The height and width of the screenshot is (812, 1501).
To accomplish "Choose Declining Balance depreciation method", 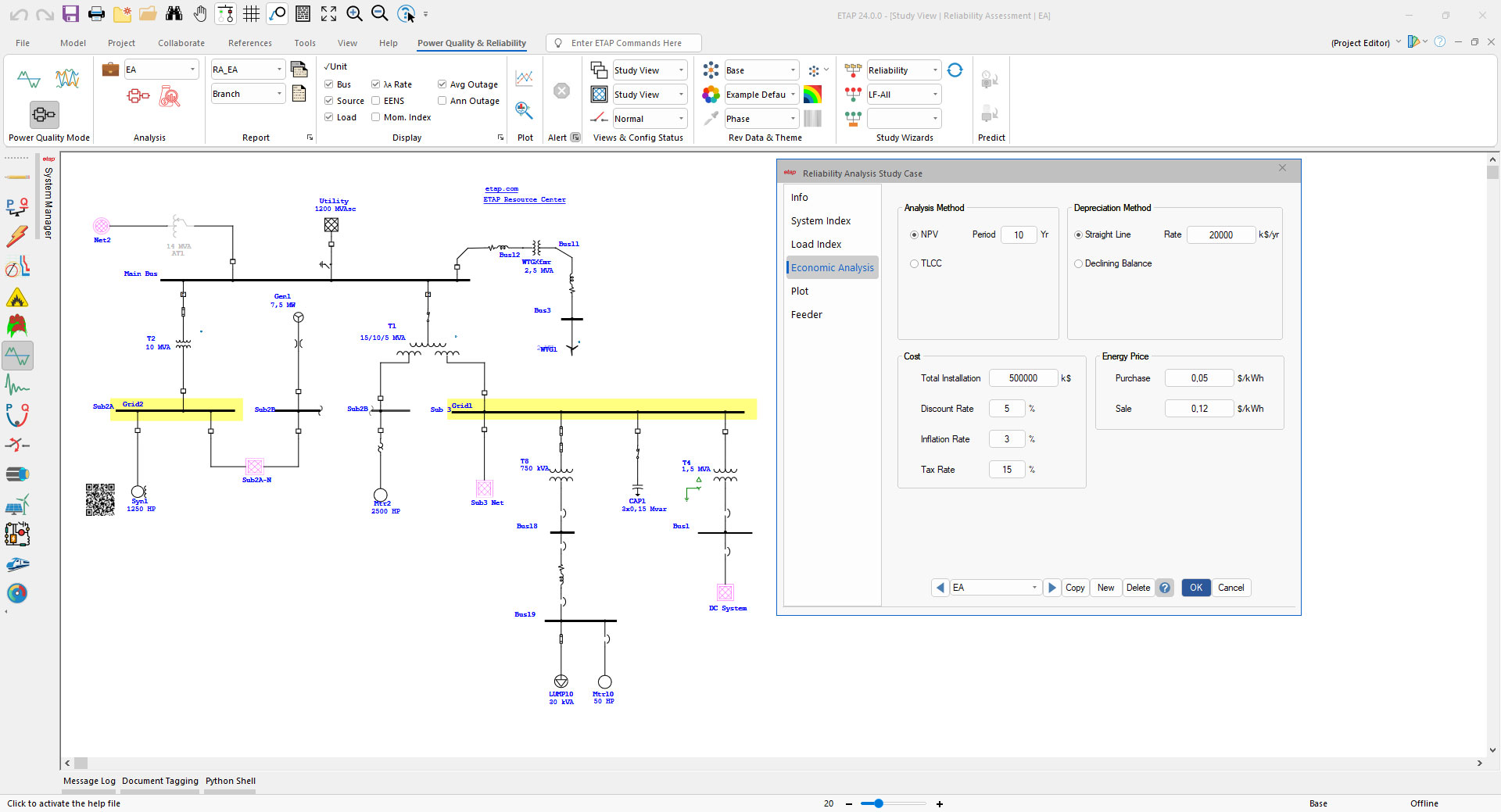I will [1079, 264].
